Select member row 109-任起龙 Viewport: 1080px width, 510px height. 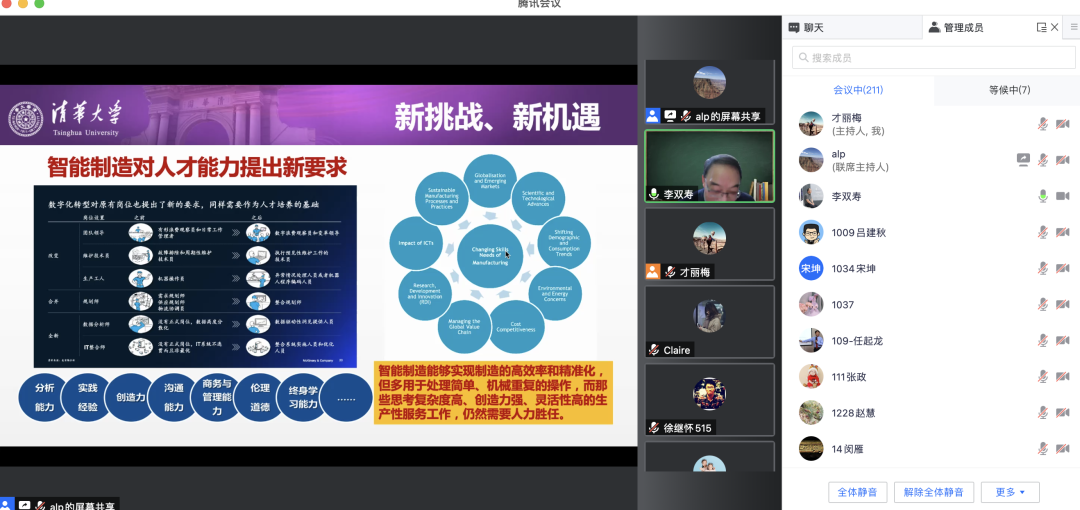931,340
